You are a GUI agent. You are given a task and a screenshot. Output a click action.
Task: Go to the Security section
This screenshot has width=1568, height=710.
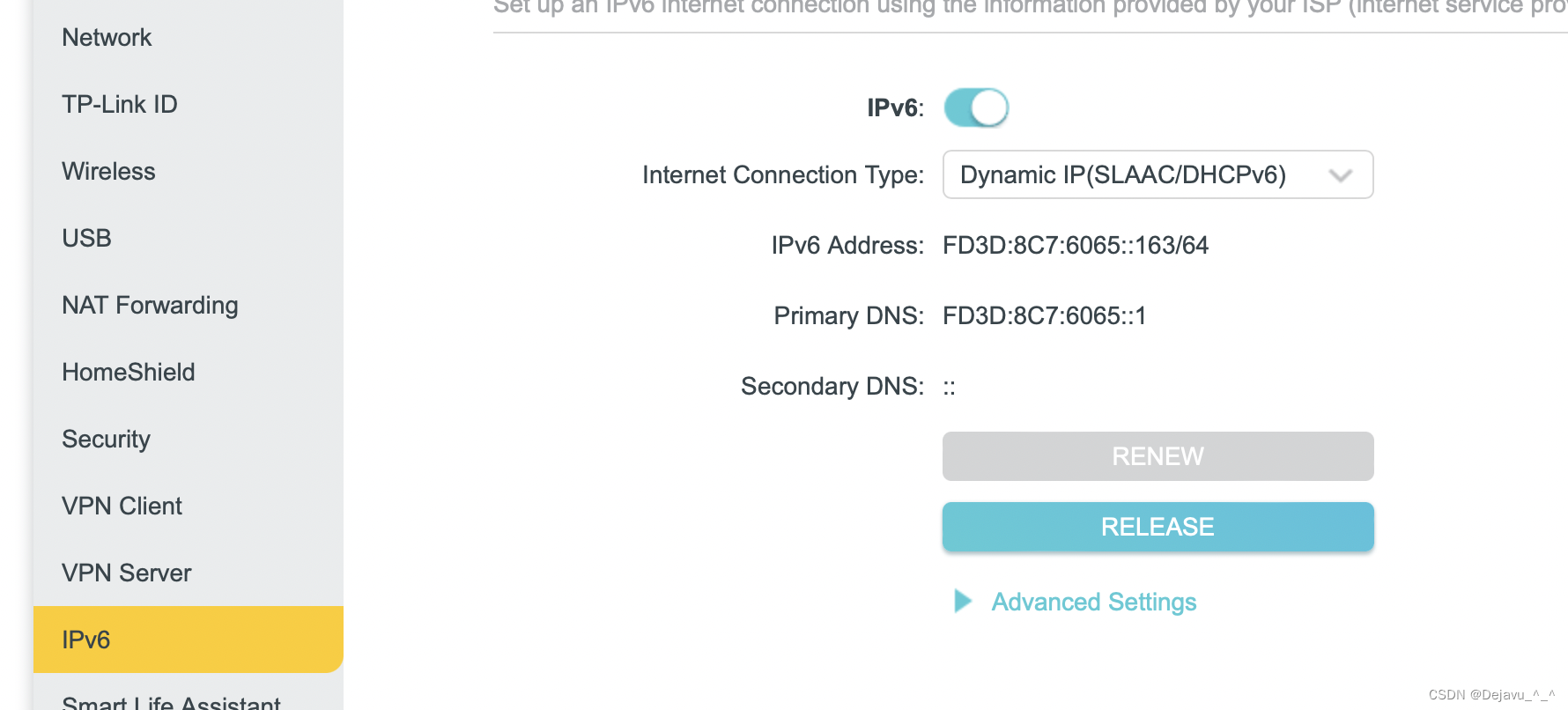coord(105,439)
